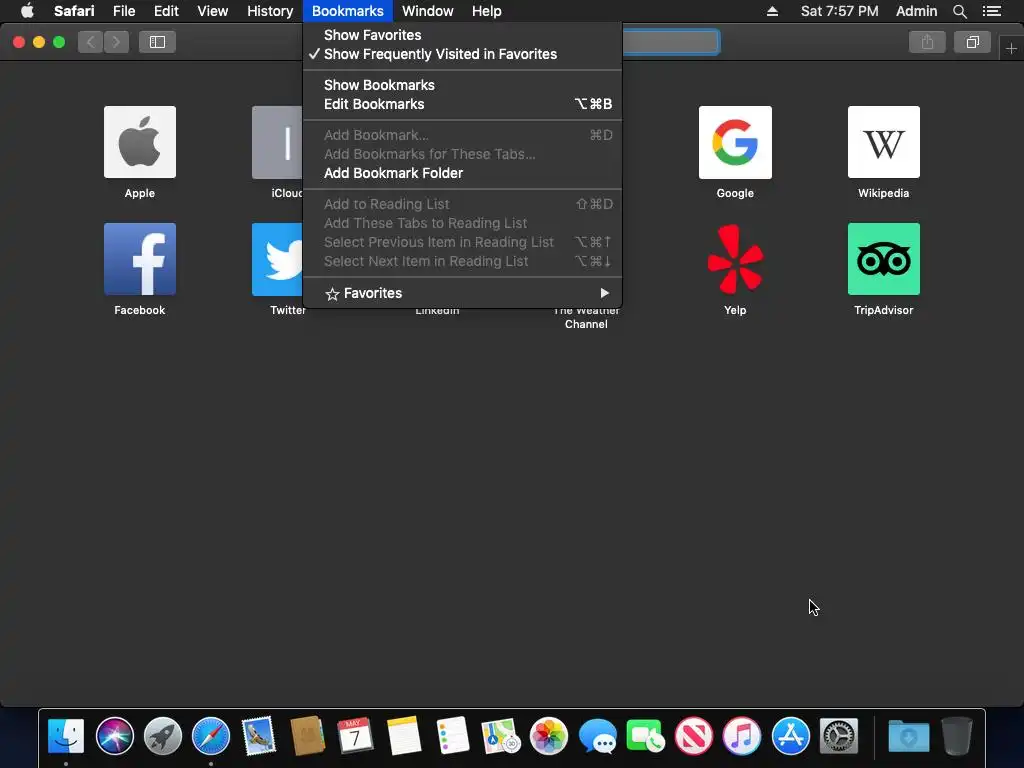This screenshot has height=768, width=1024.
Task: Open the iCloud favorite tile
Action: (278, 142)
